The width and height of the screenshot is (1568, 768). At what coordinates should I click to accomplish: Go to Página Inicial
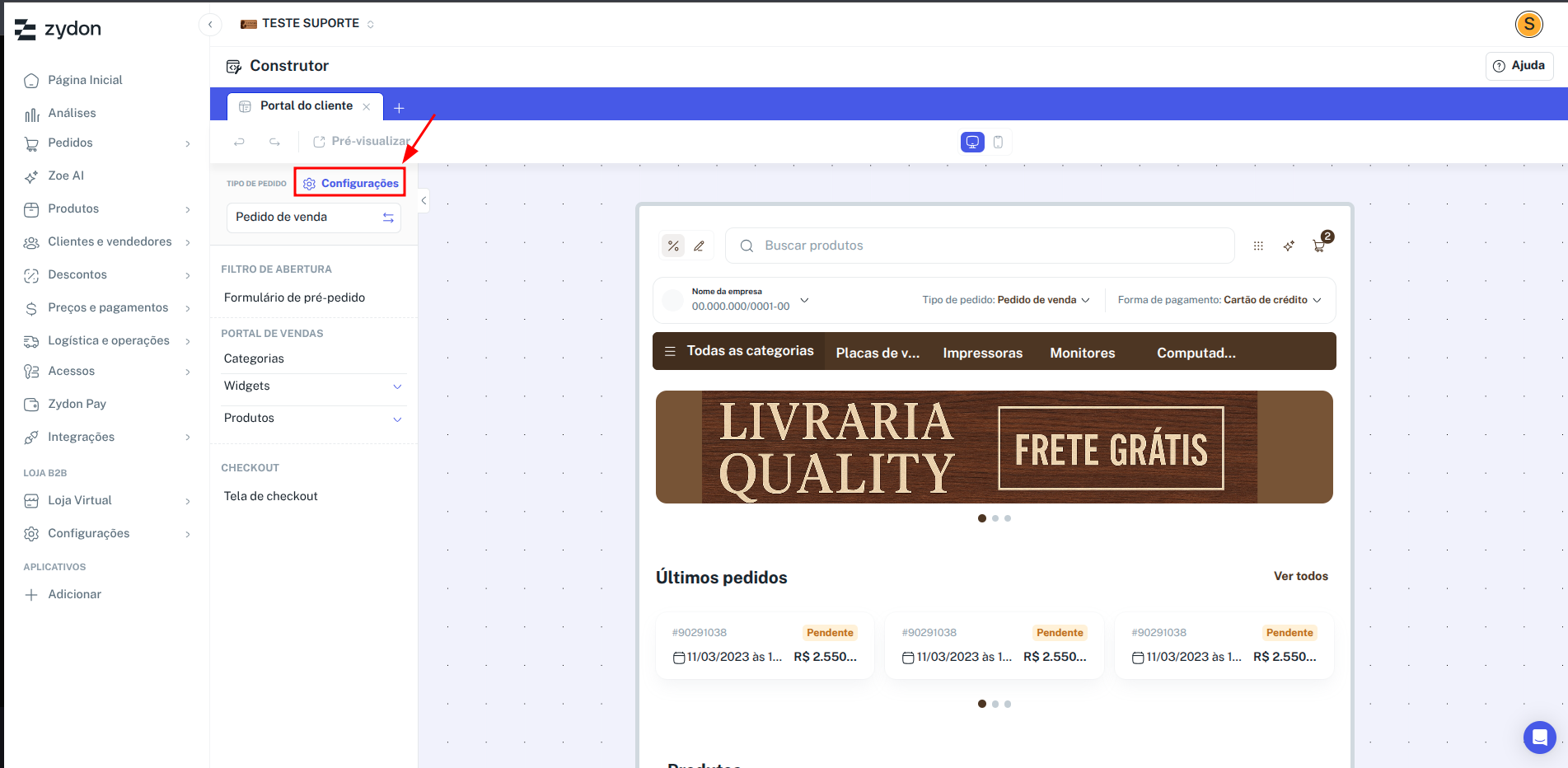click(85, 80)
